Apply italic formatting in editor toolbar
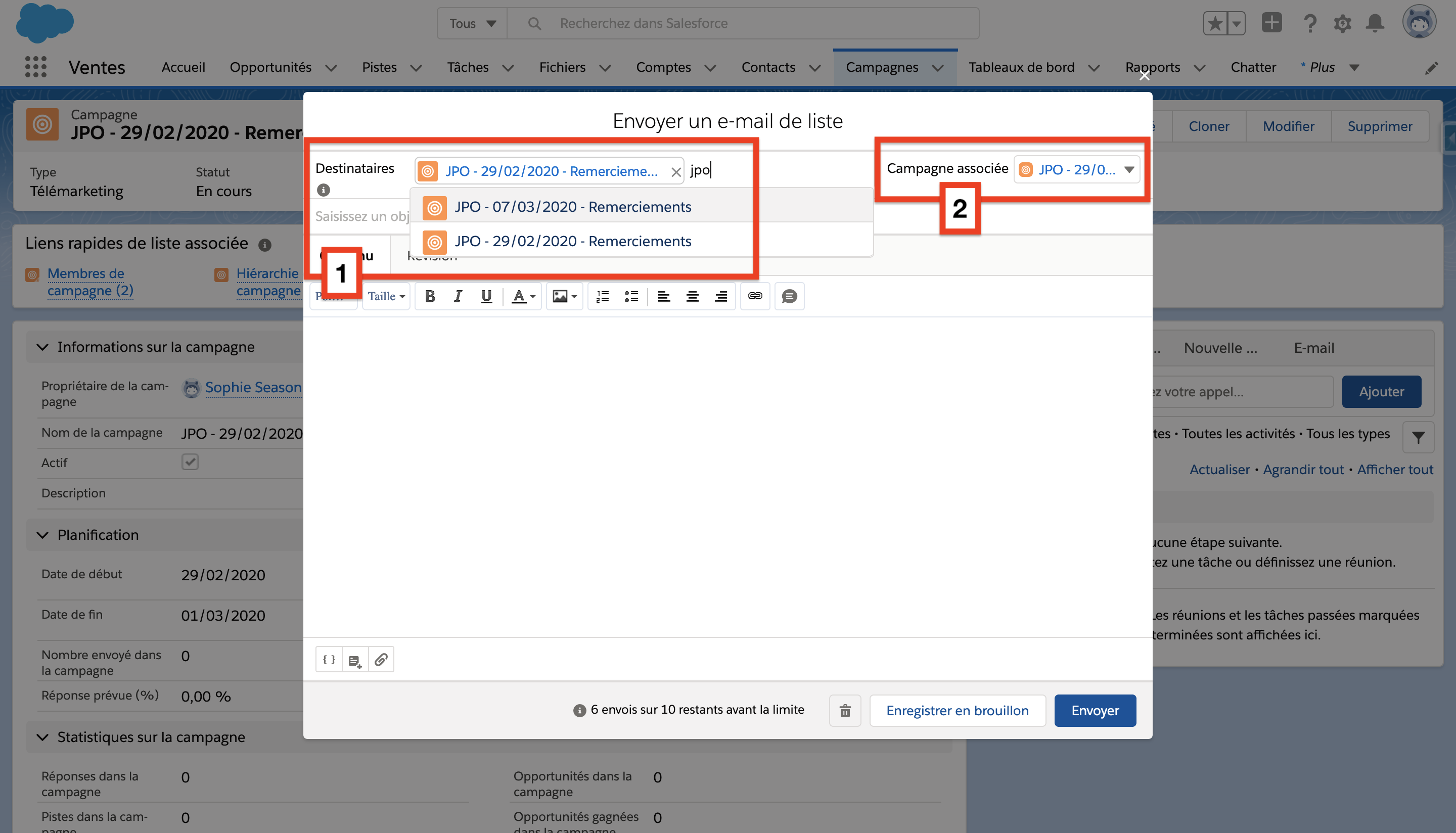 click(x=458, y=296)
